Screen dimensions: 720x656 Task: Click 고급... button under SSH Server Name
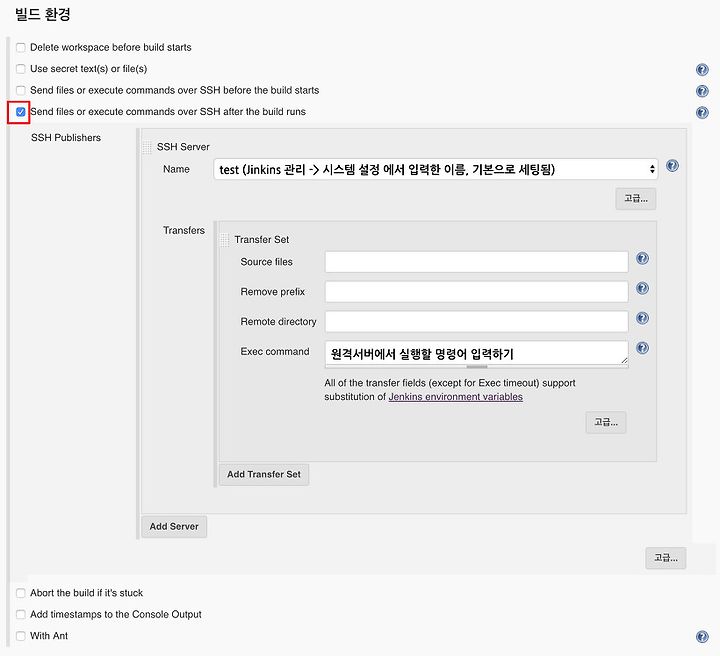point(636,199)
